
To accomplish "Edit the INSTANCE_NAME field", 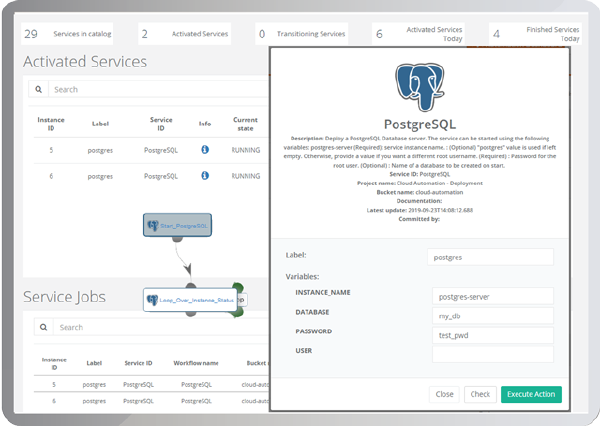I will (x=493, y=297).
